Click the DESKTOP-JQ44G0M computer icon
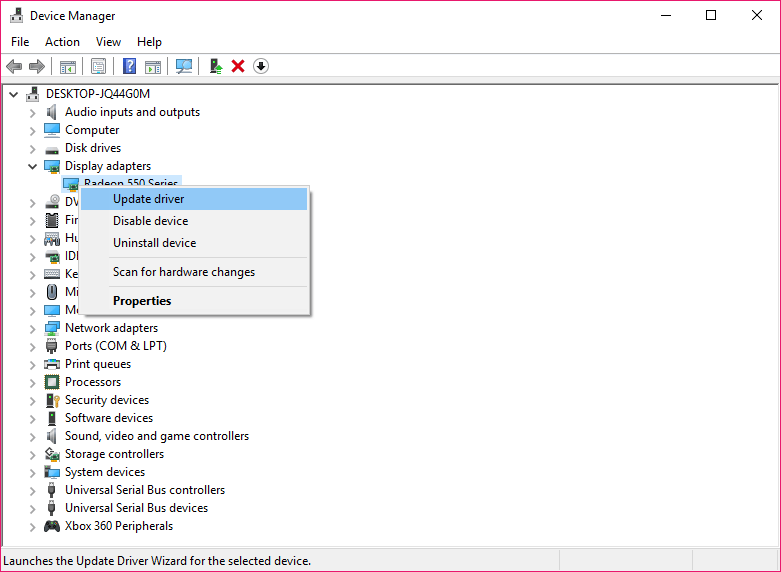 tap(33, 94)
